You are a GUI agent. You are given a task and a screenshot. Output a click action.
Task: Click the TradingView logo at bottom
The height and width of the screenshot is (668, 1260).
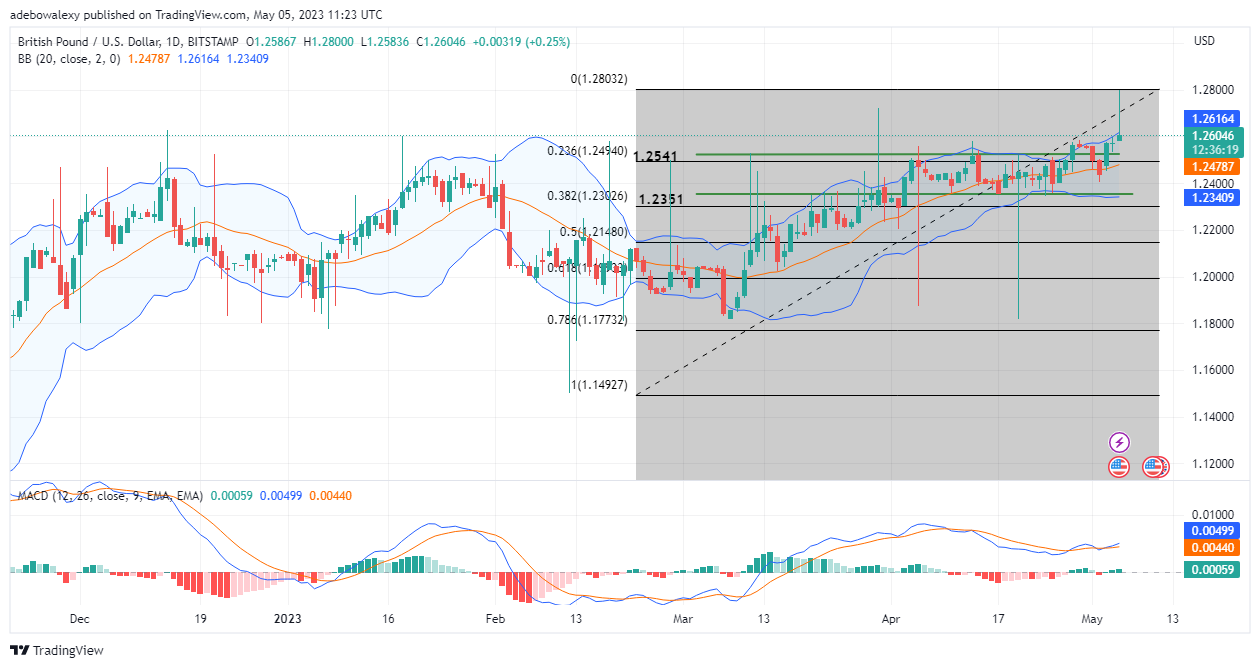coord(58,650)
